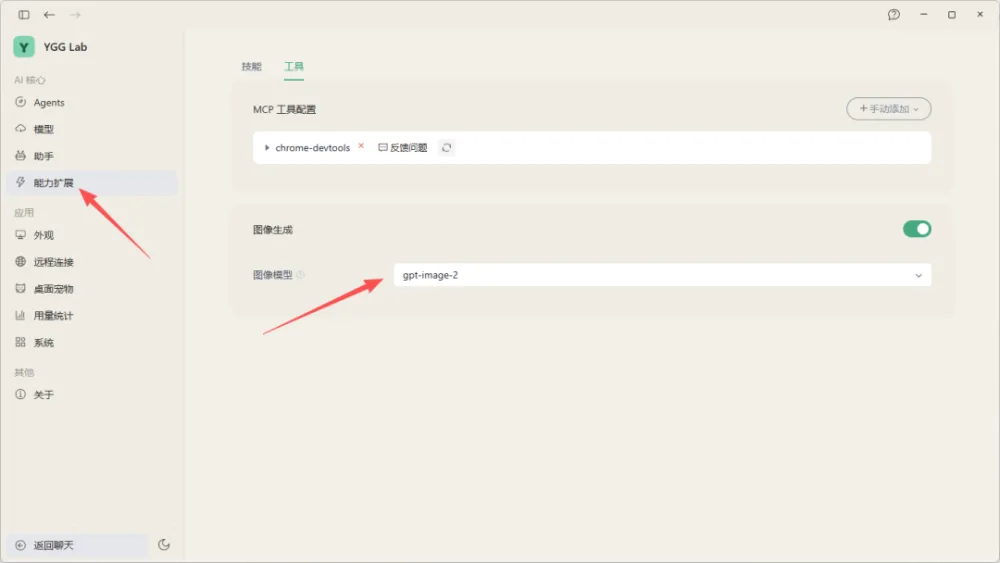This screenshot has width=1000, height=563.
Task: Click the forward navigation arrow
Action: [75, 15]
